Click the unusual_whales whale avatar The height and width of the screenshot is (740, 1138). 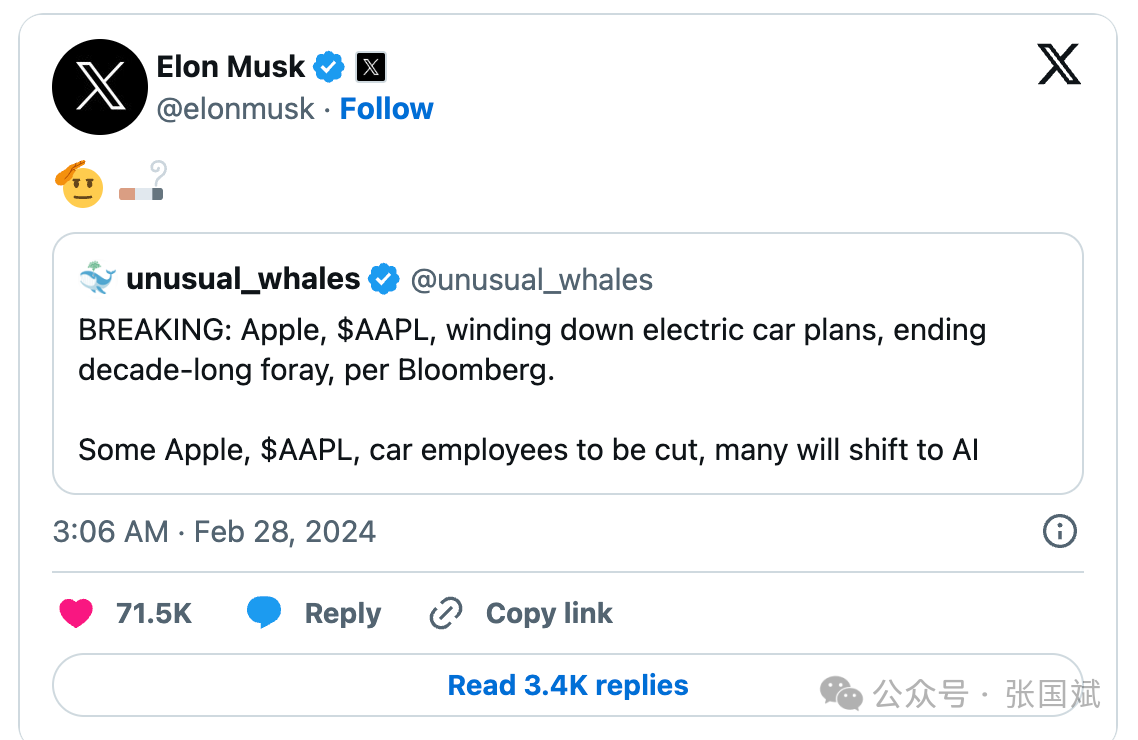pyautogui.click(x=97, y=278)
